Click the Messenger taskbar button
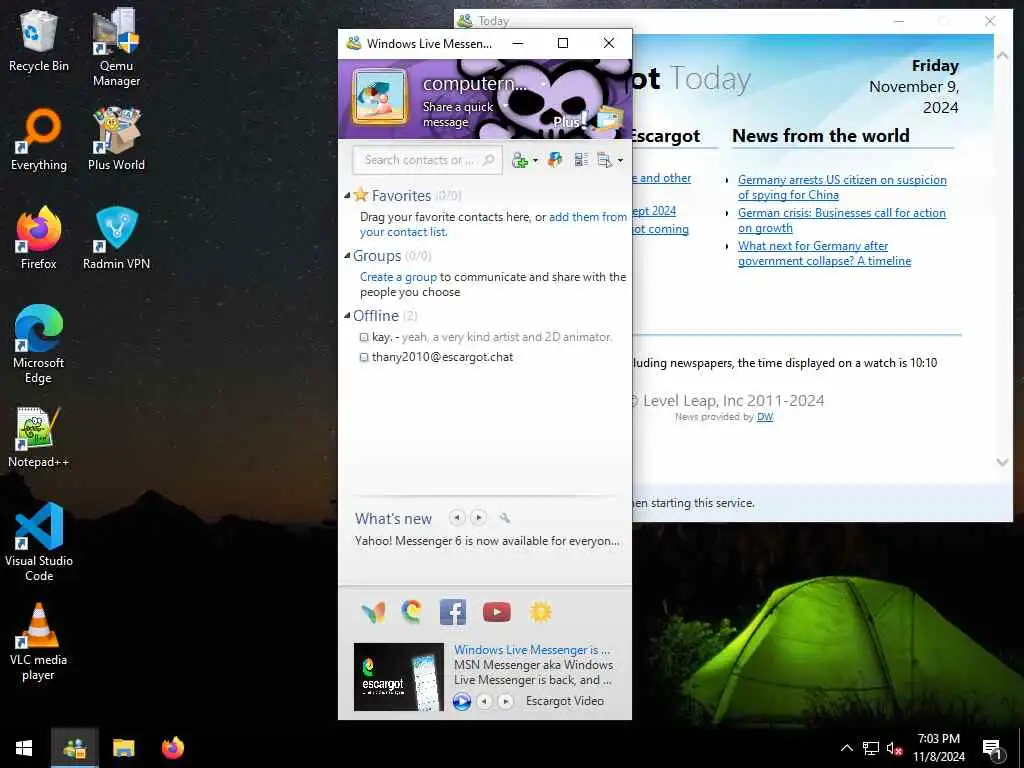 pos(74,748)
